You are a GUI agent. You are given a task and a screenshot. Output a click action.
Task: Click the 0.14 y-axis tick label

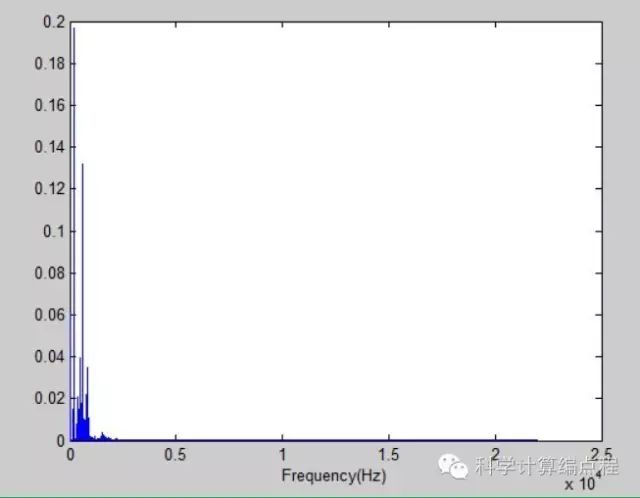click(49, 147)
